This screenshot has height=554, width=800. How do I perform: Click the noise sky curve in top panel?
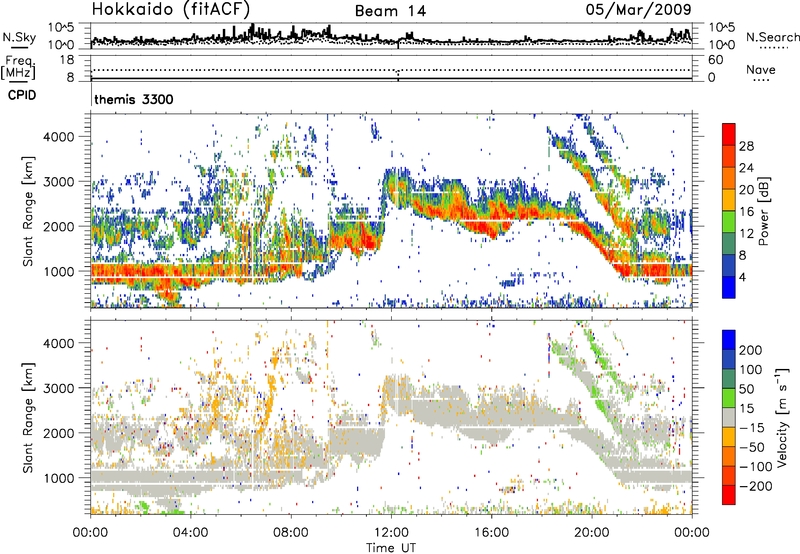(x=392, y=38)
